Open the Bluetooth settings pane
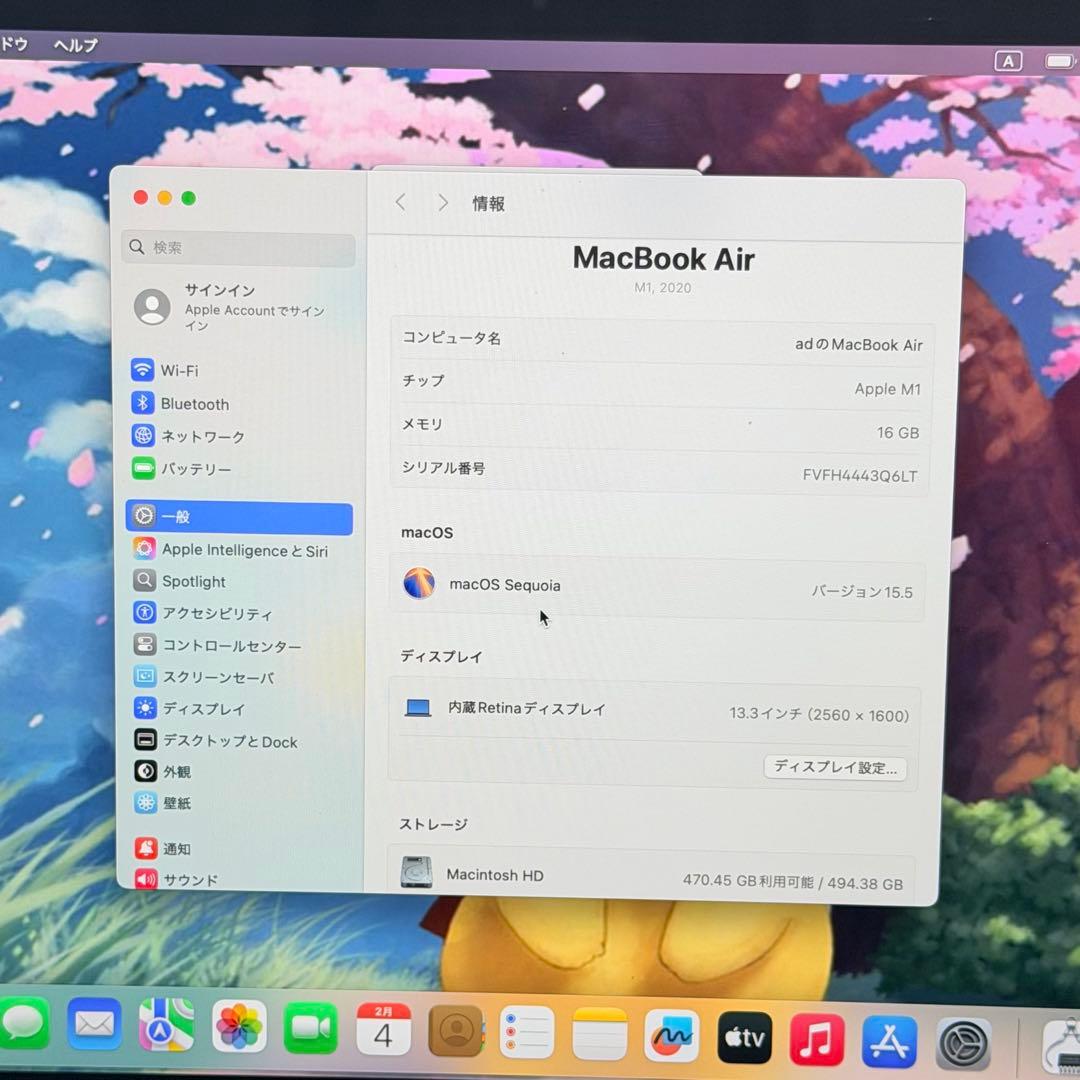The height and width of the screenshot is (1080, 1080). [194, 403]
